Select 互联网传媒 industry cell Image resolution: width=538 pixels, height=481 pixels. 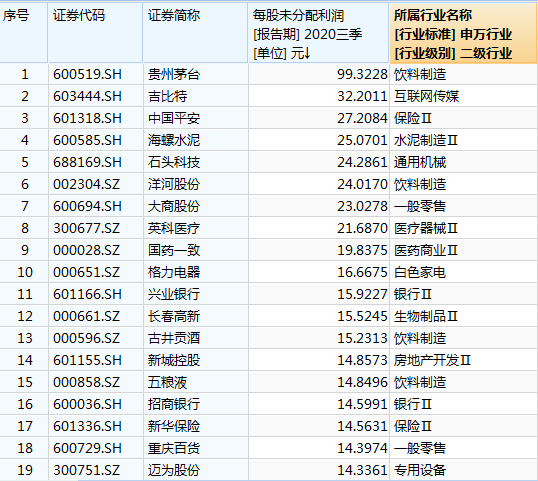464,96
